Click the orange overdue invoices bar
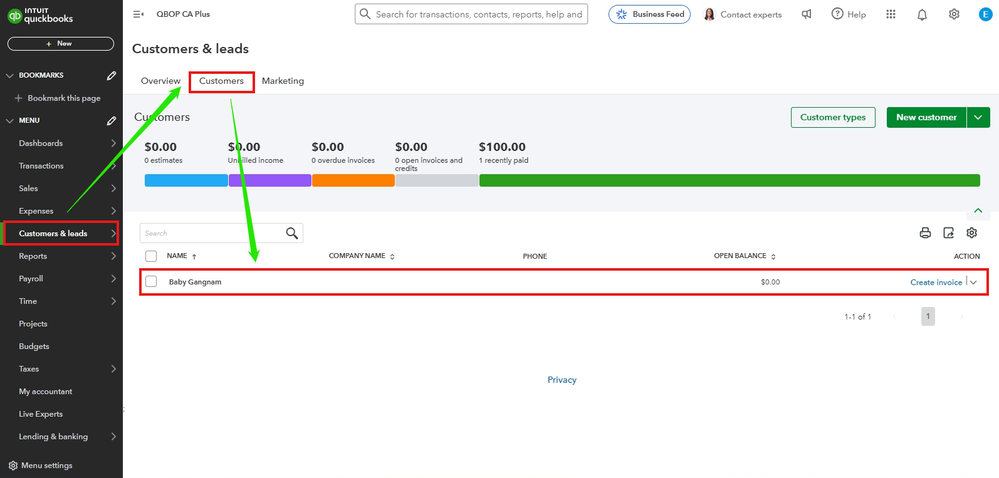999x478 pixels. pos(353,180)
